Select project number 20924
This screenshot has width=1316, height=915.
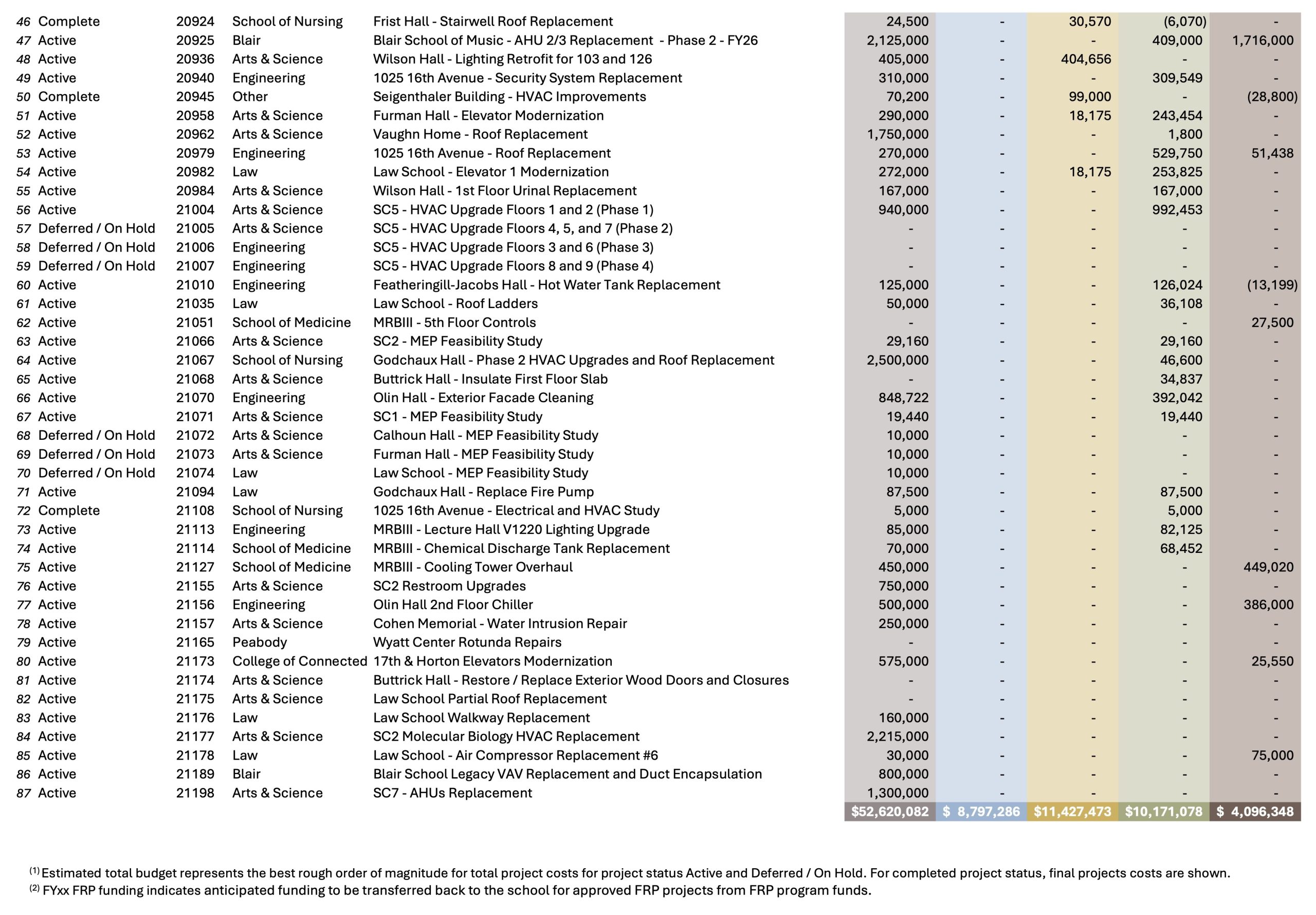pyautogui.click(x=195, y=21)
